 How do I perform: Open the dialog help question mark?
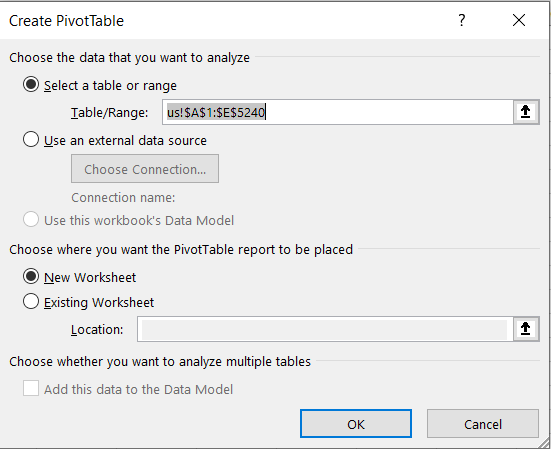(462, 20)
